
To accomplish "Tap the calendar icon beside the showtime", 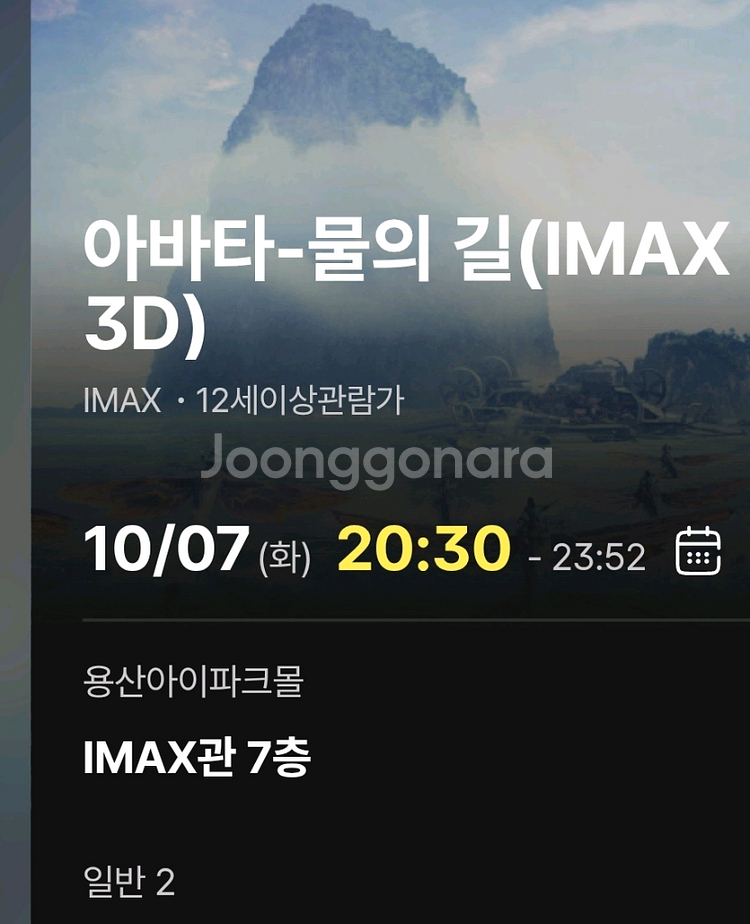I will [698, 552].
